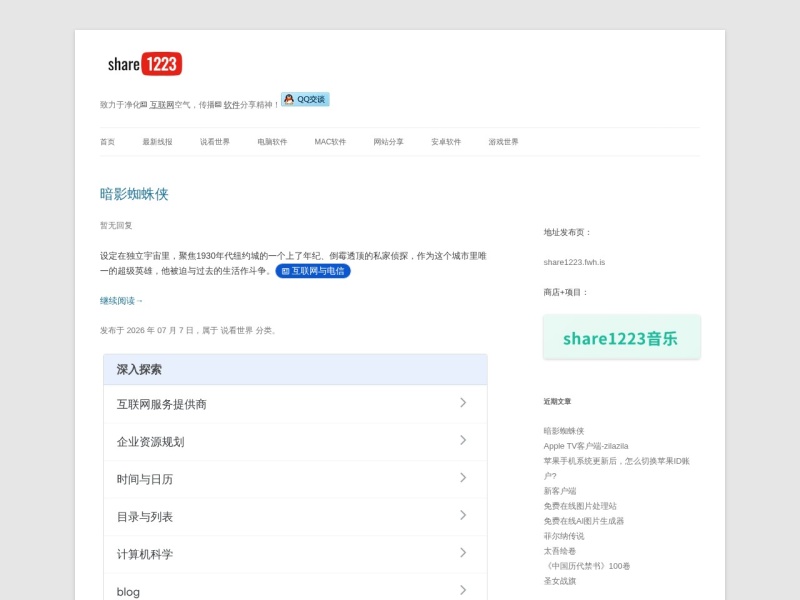Screen dimensions: 800x600
Task: Open recent article 太吾绘卷
Action: pos(560,551)
